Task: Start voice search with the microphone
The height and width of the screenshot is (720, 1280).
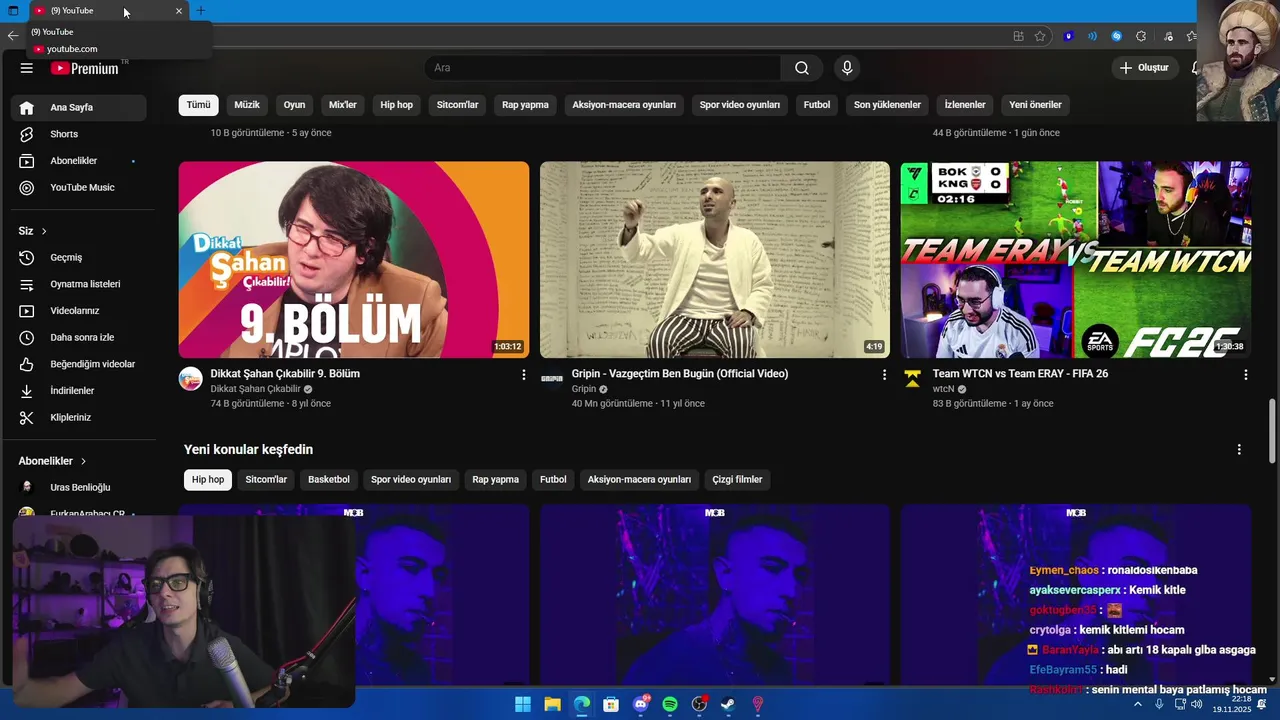Action: 847,68
